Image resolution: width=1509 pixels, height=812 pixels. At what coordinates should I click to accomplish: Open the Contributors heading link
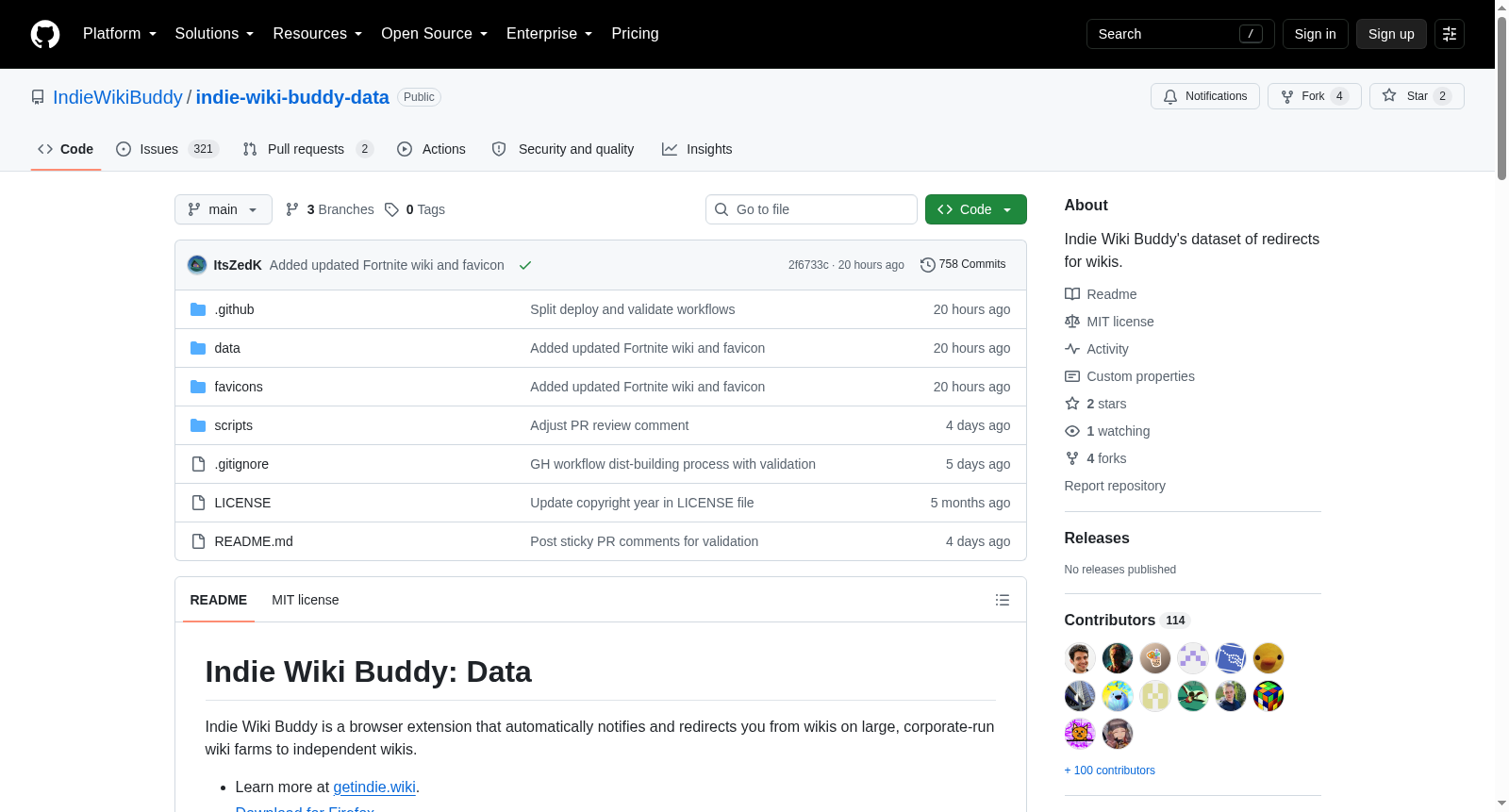click(1127, 620)
